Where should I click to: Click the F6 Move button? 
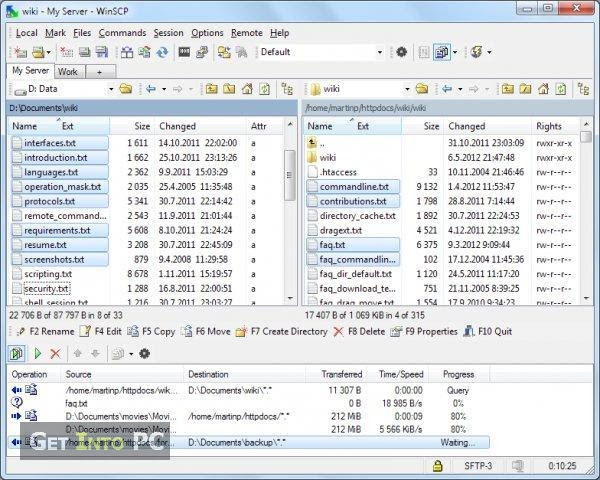tap(206, 331)
